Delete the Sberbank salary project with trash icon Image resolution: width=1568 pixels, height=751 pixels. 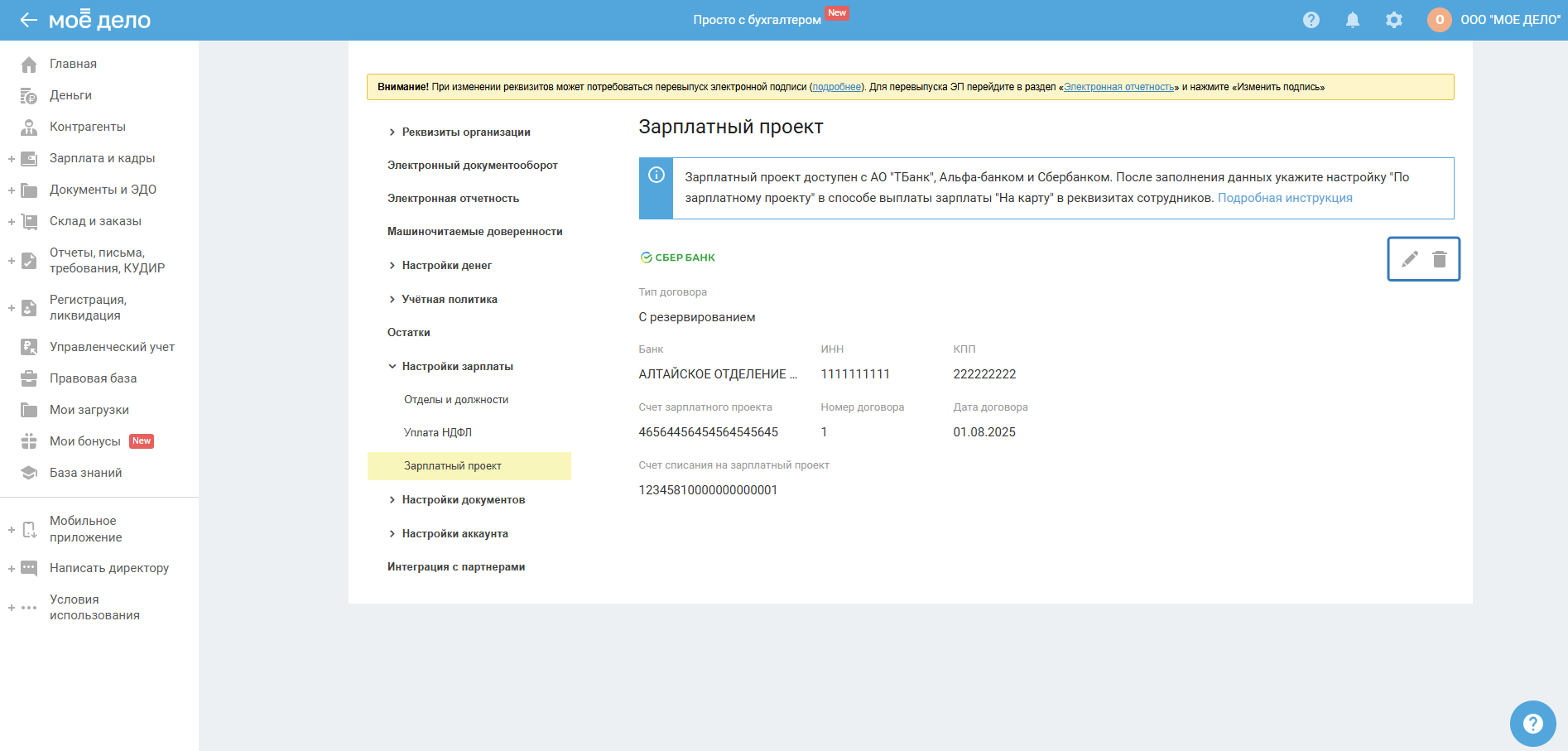click(1440, 259)
